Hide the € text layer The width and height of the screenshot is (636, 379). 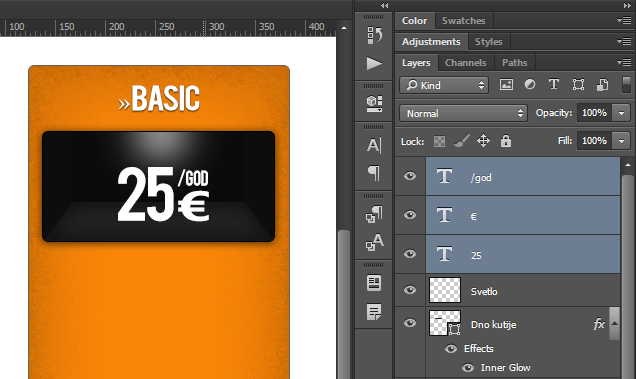(410, 215)
